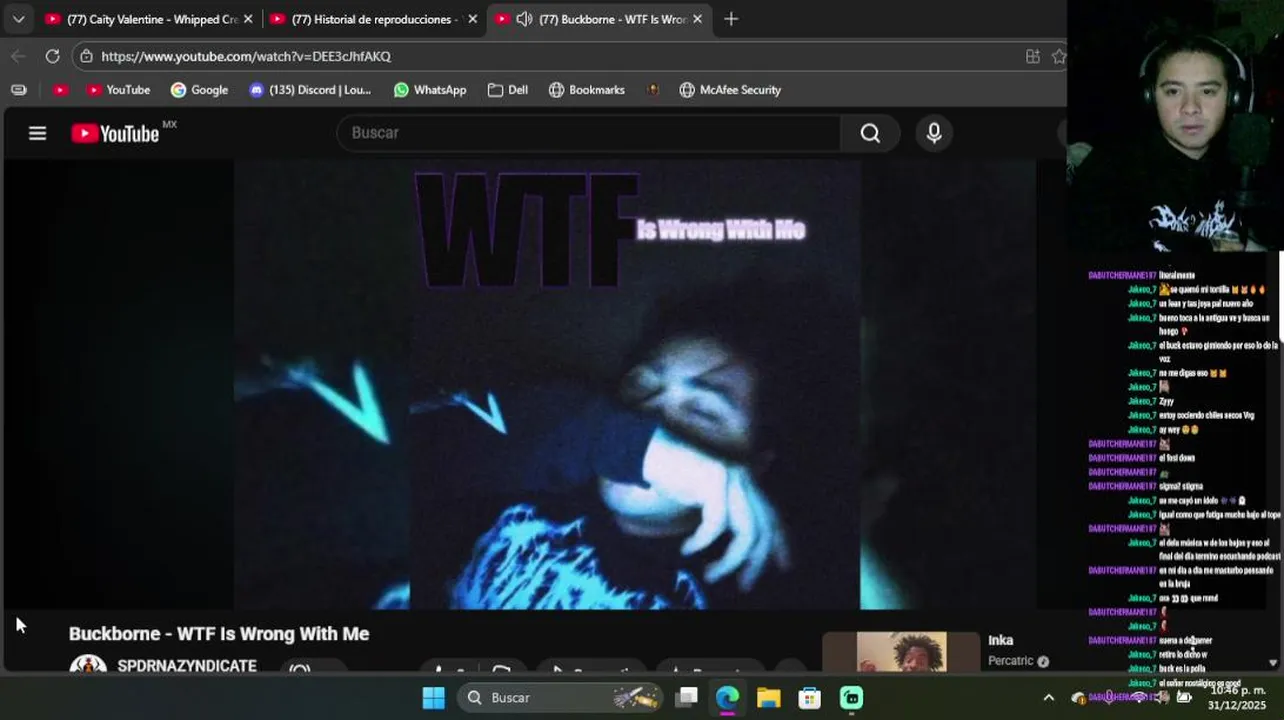
Task: Open the clock and date 10:46 p. m.
Action: pyautogui.click(x=1237, y=697)
